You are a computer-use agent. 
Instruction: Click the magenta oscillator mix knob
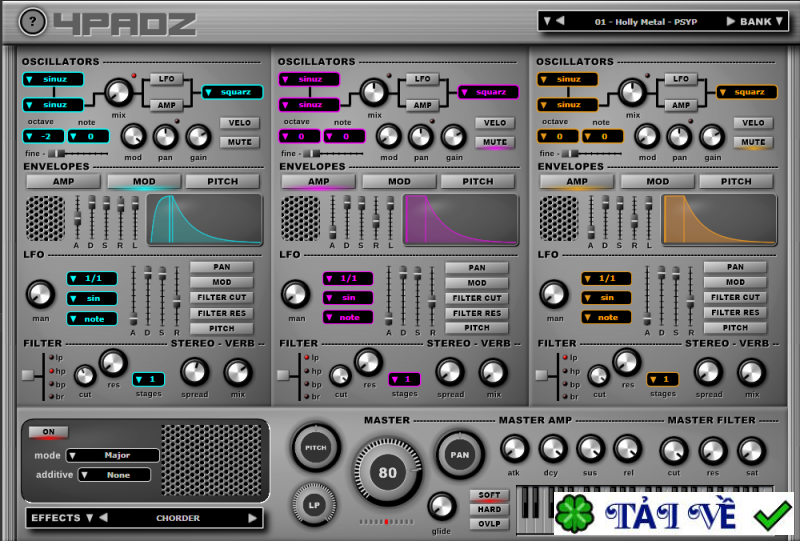(x=374, y=93)
